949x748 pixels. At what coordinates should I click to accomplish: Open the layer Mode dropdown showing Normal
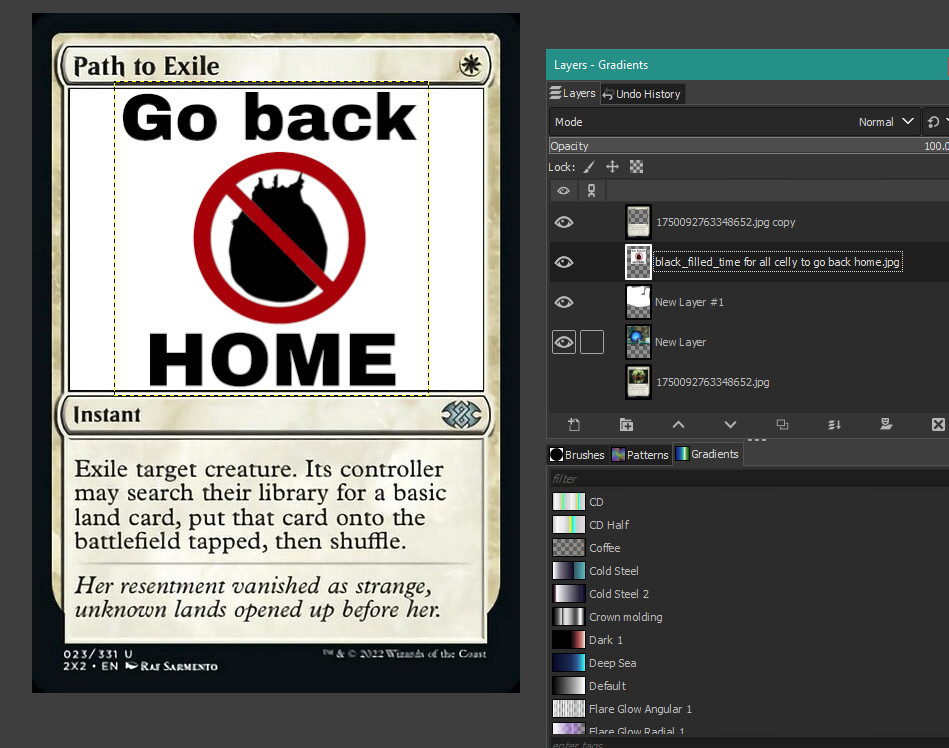click(734, 122)
